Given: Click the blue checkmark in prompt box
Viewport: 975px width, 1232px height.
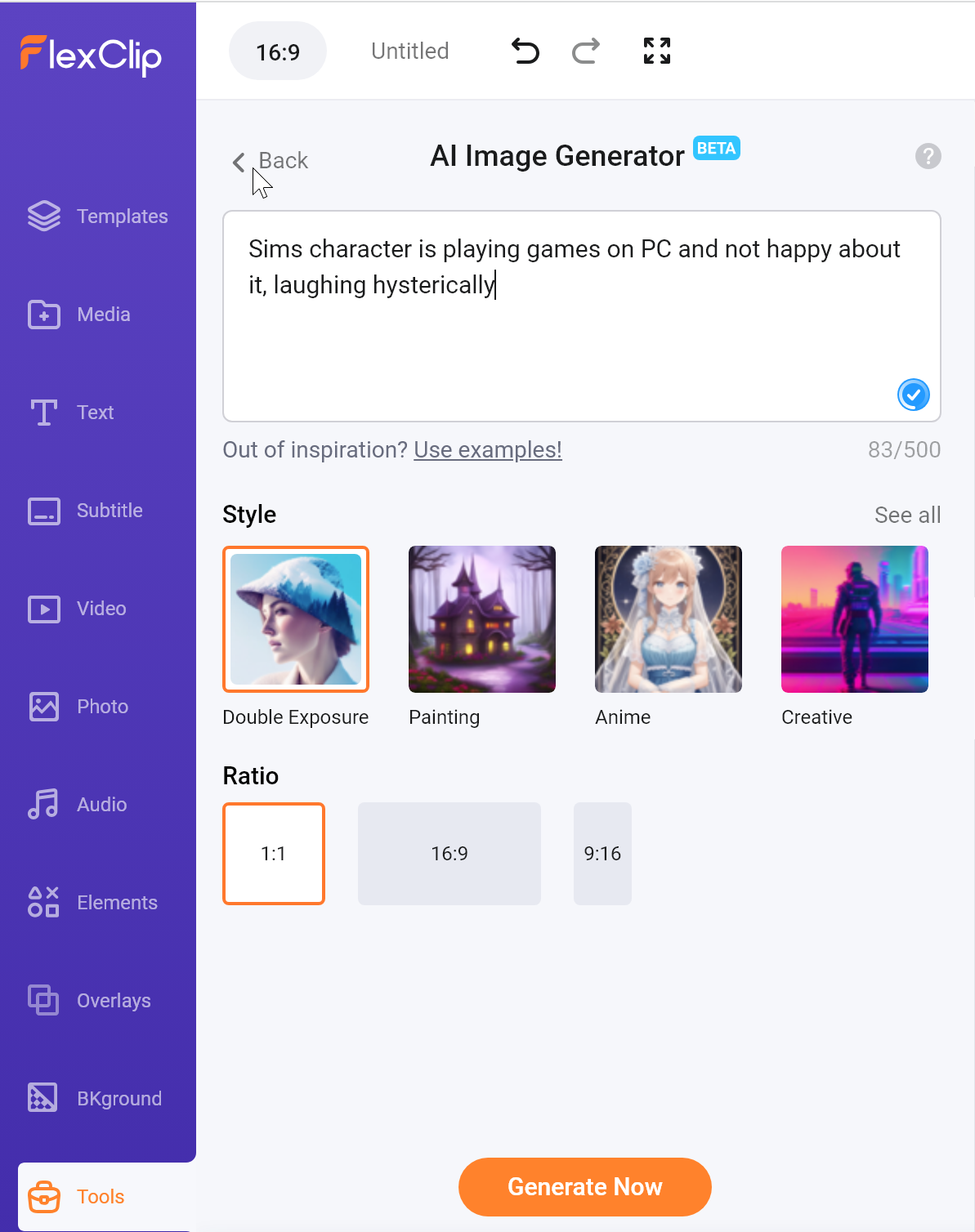Looking at the screenshot, I should pyautogui.click(x=914, y=395).
